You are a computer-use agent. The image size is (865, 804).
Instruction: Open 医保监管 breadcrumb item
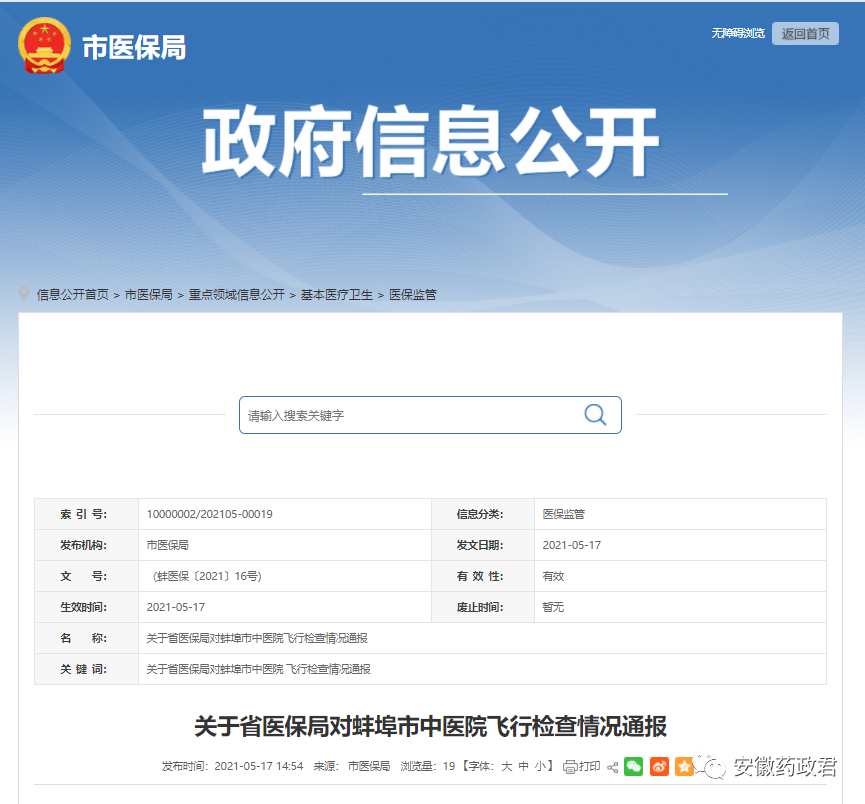(413, 295)
